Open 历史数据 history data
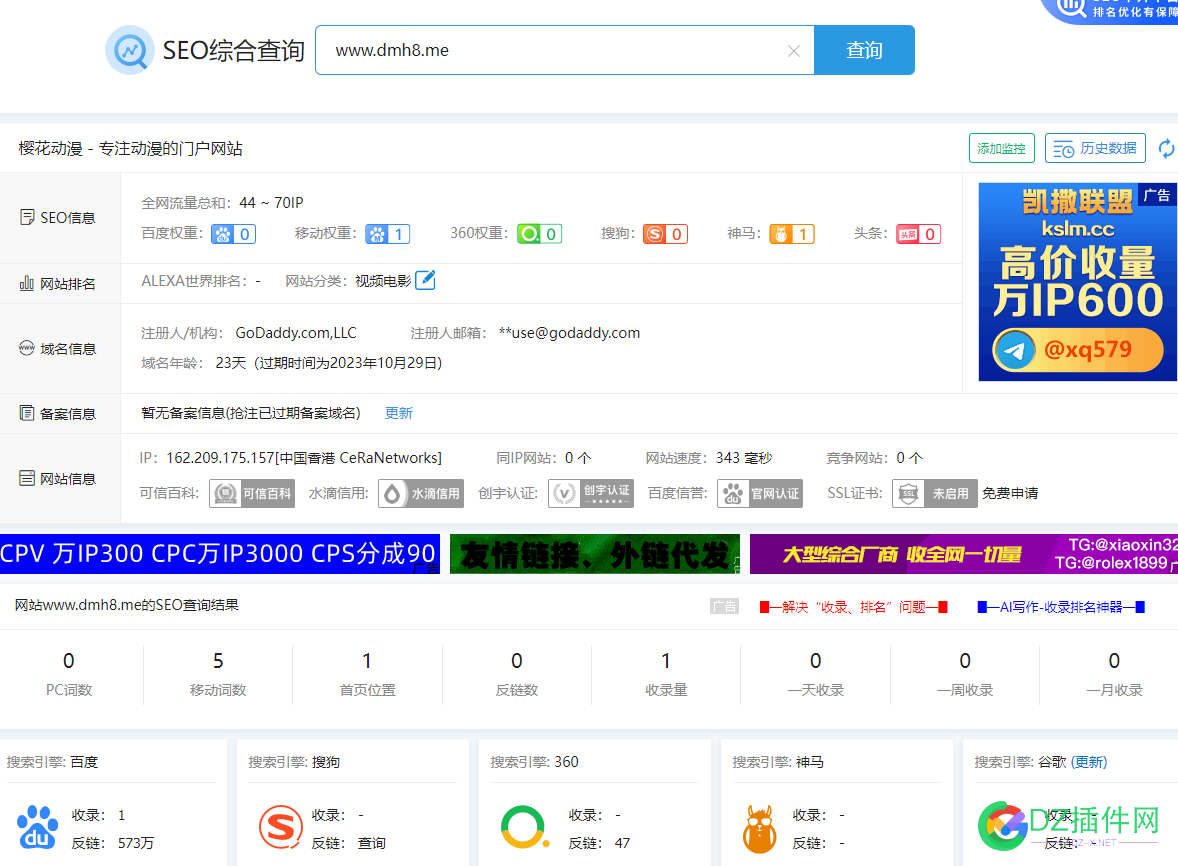 1095,148
